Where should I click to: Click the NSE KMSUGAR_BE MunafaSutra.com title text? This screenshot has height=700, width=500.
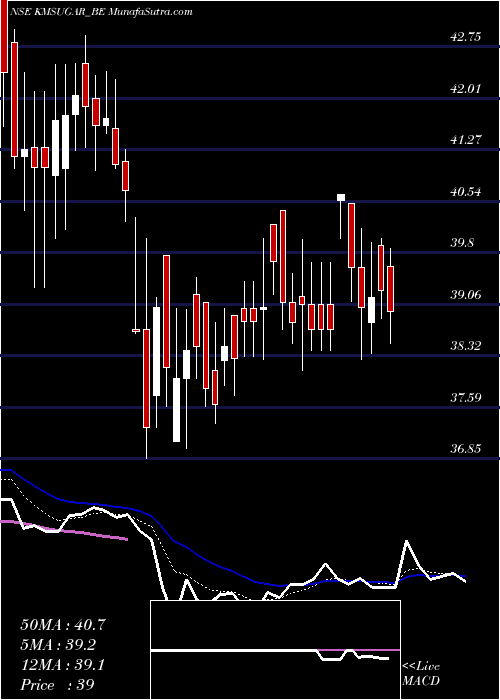click(x=101, y=12)
